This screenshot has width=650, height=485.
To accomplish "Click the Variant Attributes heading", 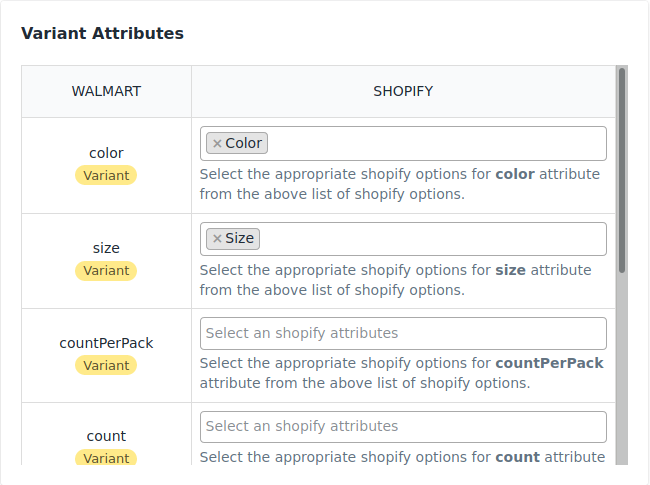I will coord(102,33).
